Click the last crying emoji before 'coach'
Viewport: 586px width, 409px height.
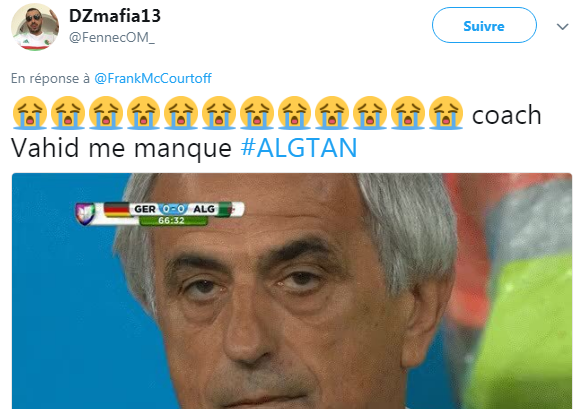(x=446, y=113)
